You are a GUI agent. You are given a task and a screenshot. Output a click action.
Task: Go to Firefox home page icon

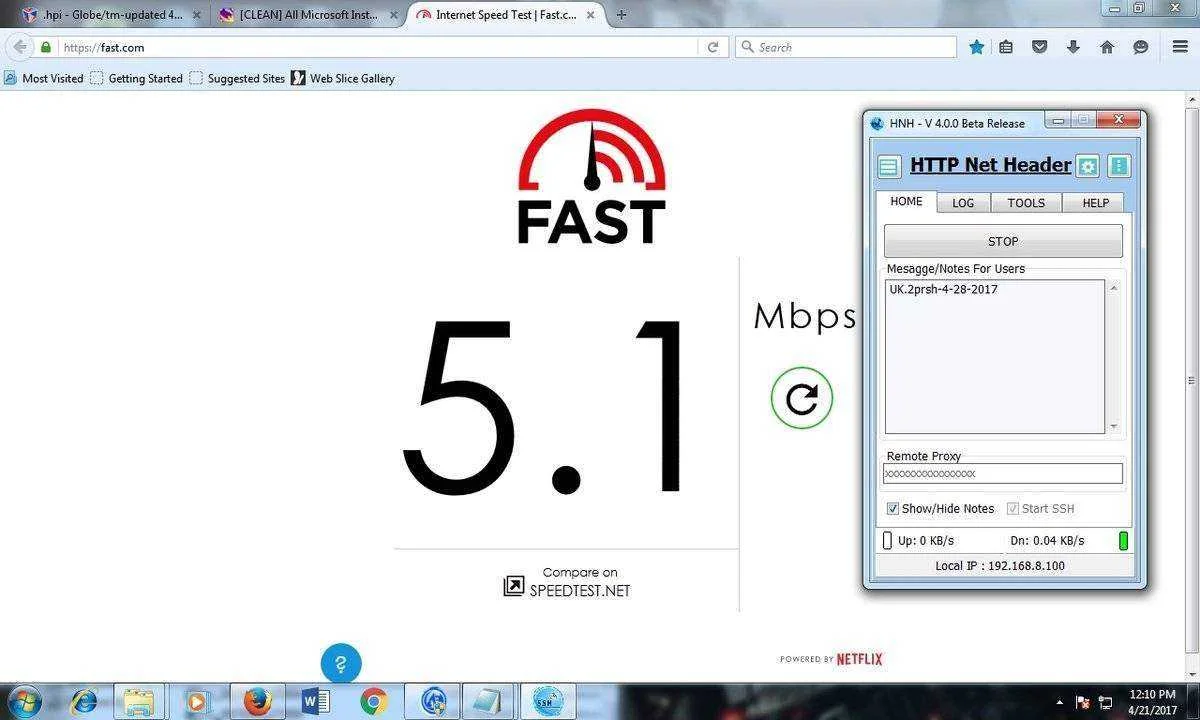pos(1107,47)
